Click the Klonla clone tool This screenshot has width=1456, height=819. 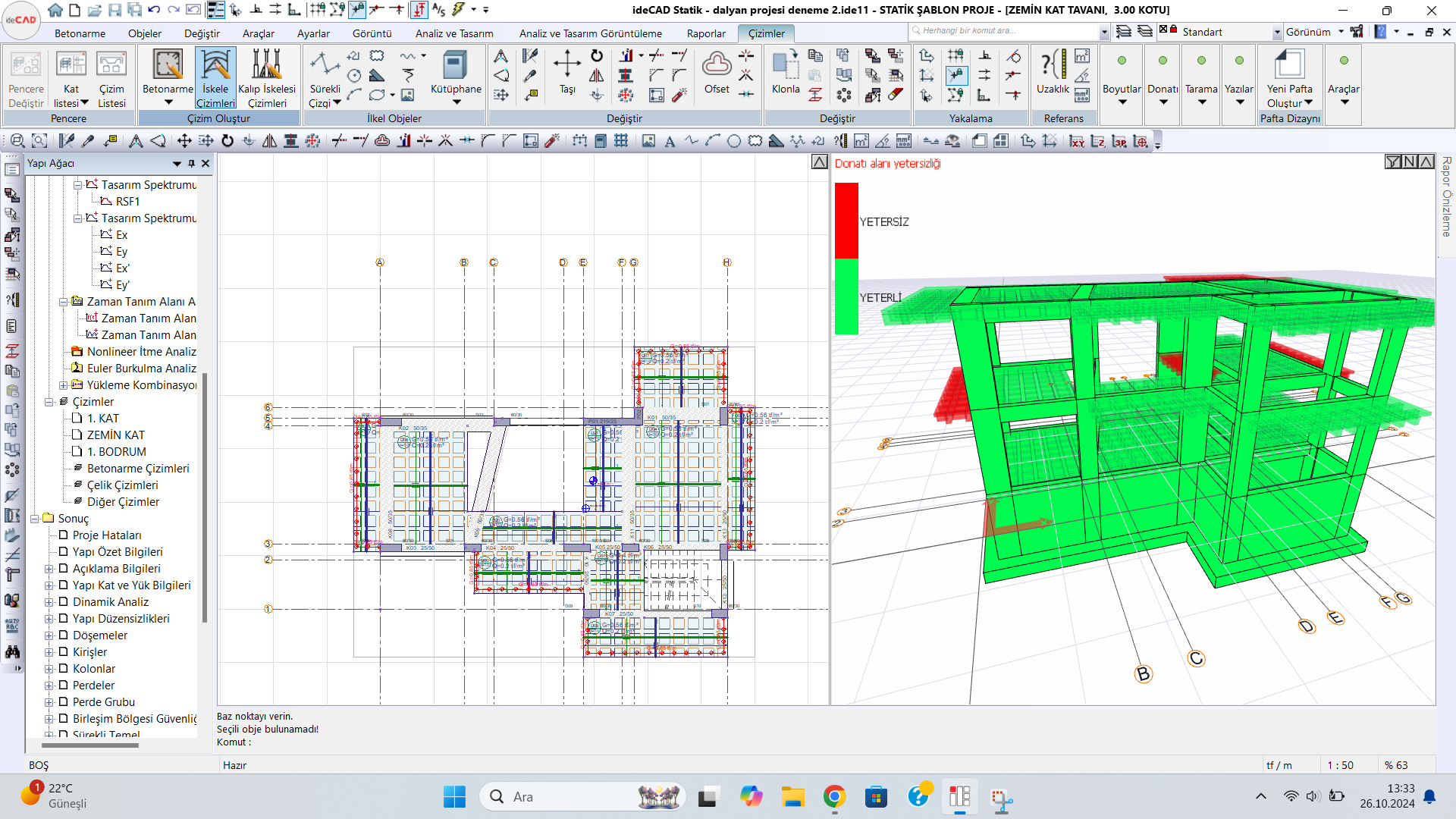click(786, 73)
